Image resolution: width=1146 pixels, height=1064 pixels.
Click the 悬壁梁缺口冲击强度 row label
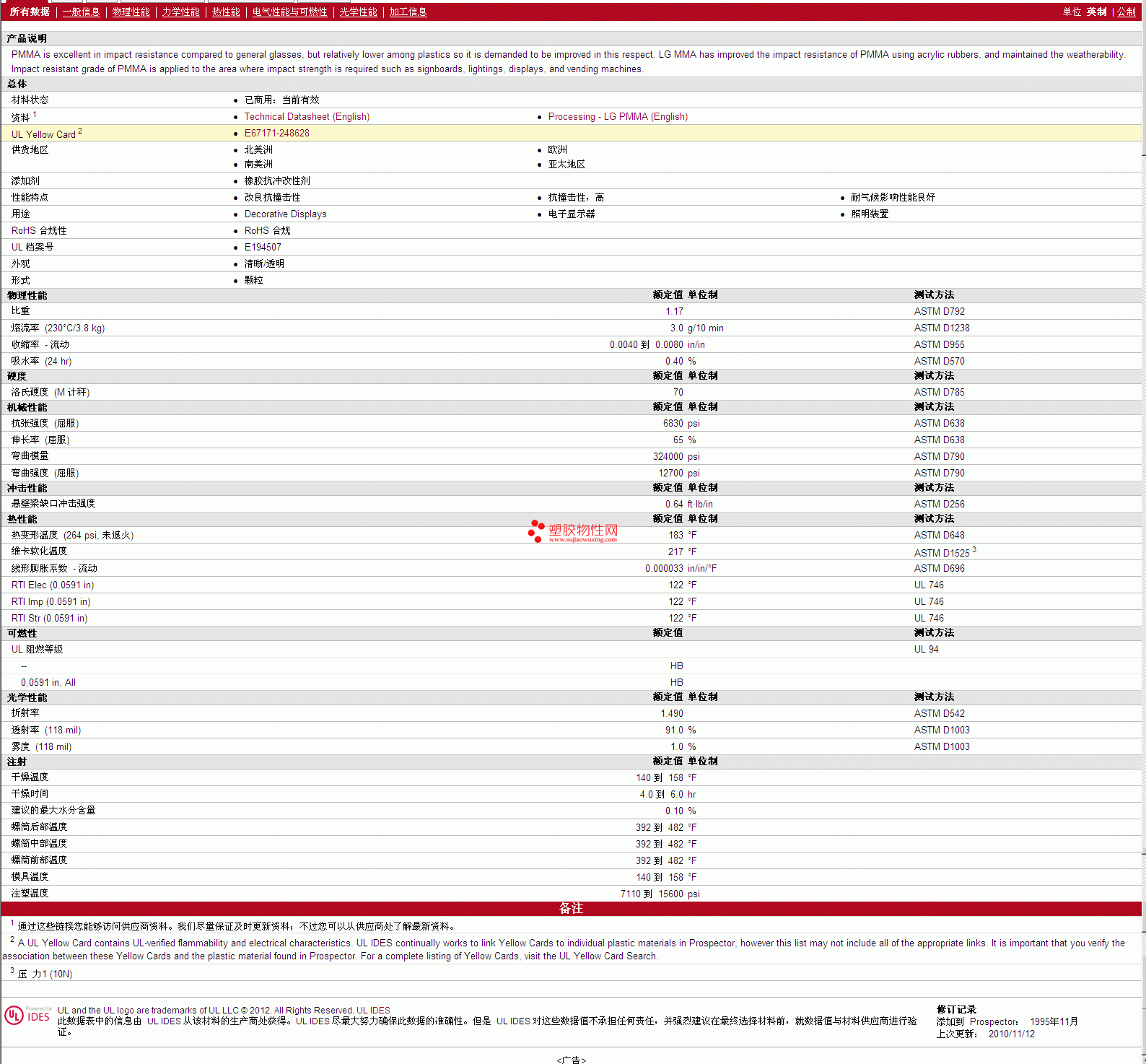53,503
